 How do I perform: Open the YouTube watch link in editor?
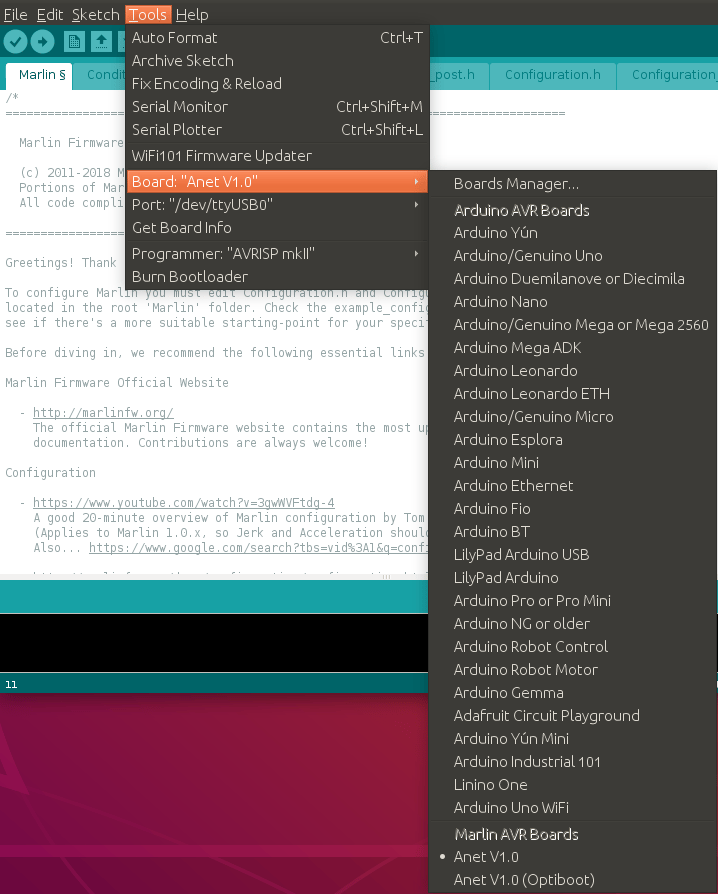pos(184,502)
